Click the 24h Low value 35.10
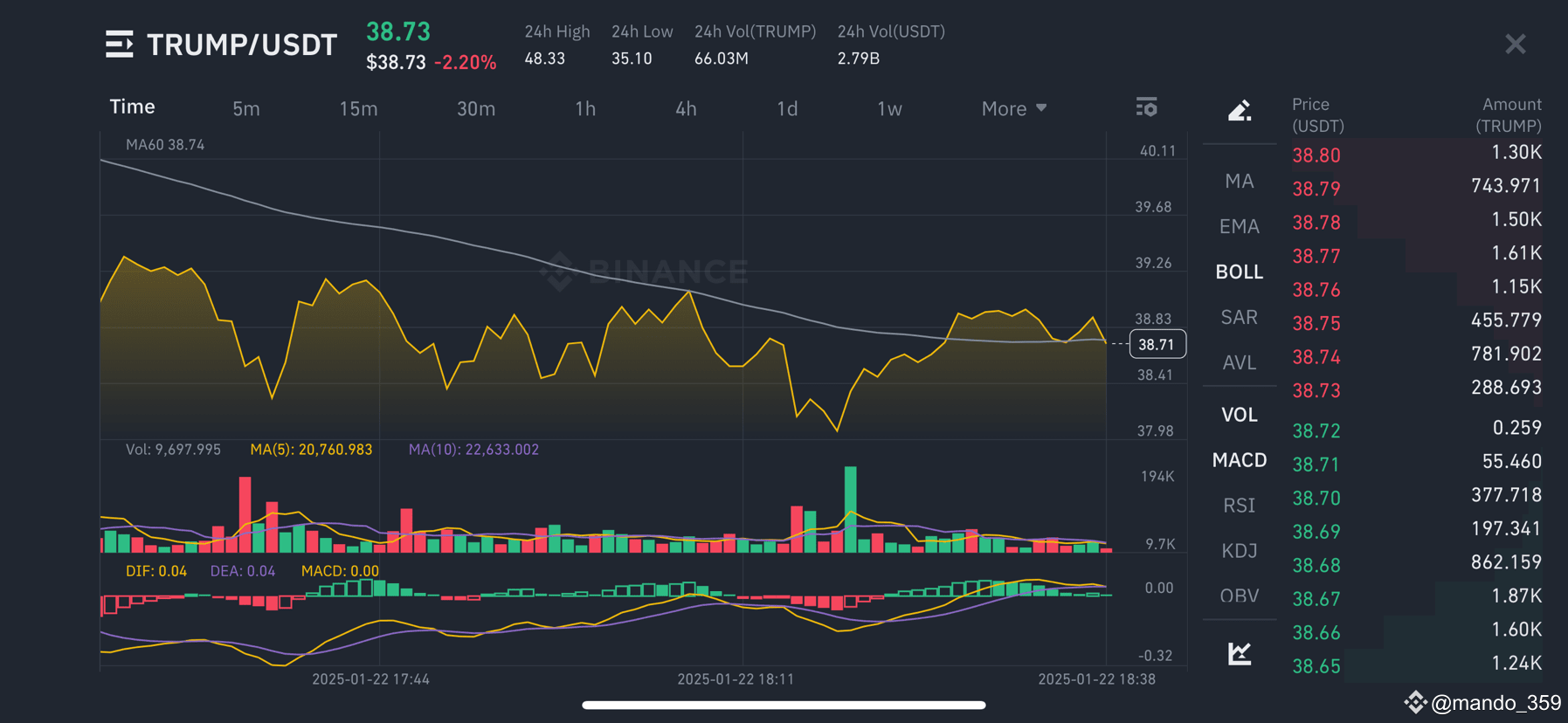This screenshot has height=723, width=1568. (632, 59)
